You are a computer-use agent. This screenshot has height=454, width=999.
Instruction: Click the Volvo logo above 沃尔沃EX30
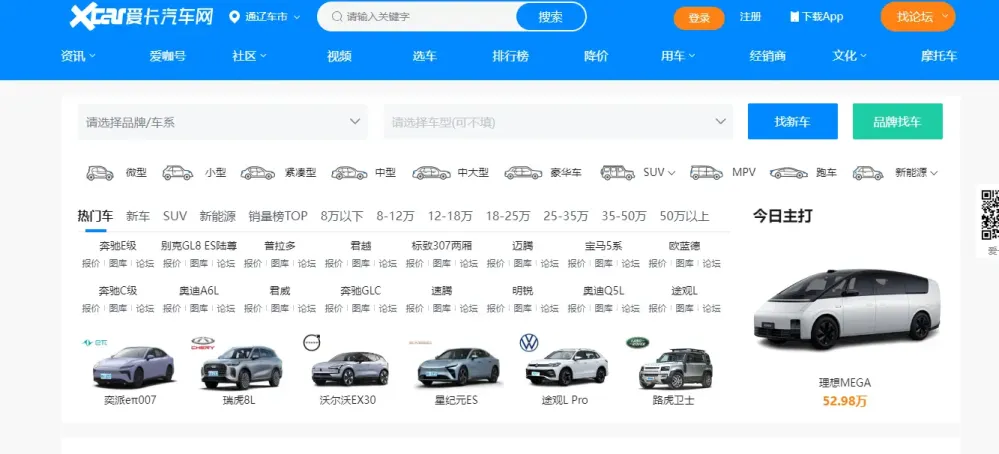pyautogui.click(x=312, y=343)
